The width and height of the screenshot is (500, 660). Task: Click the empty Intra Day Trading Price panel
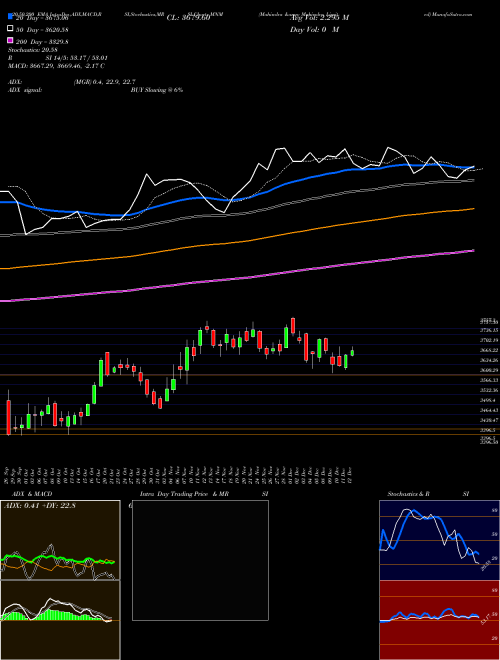[200, 560]
